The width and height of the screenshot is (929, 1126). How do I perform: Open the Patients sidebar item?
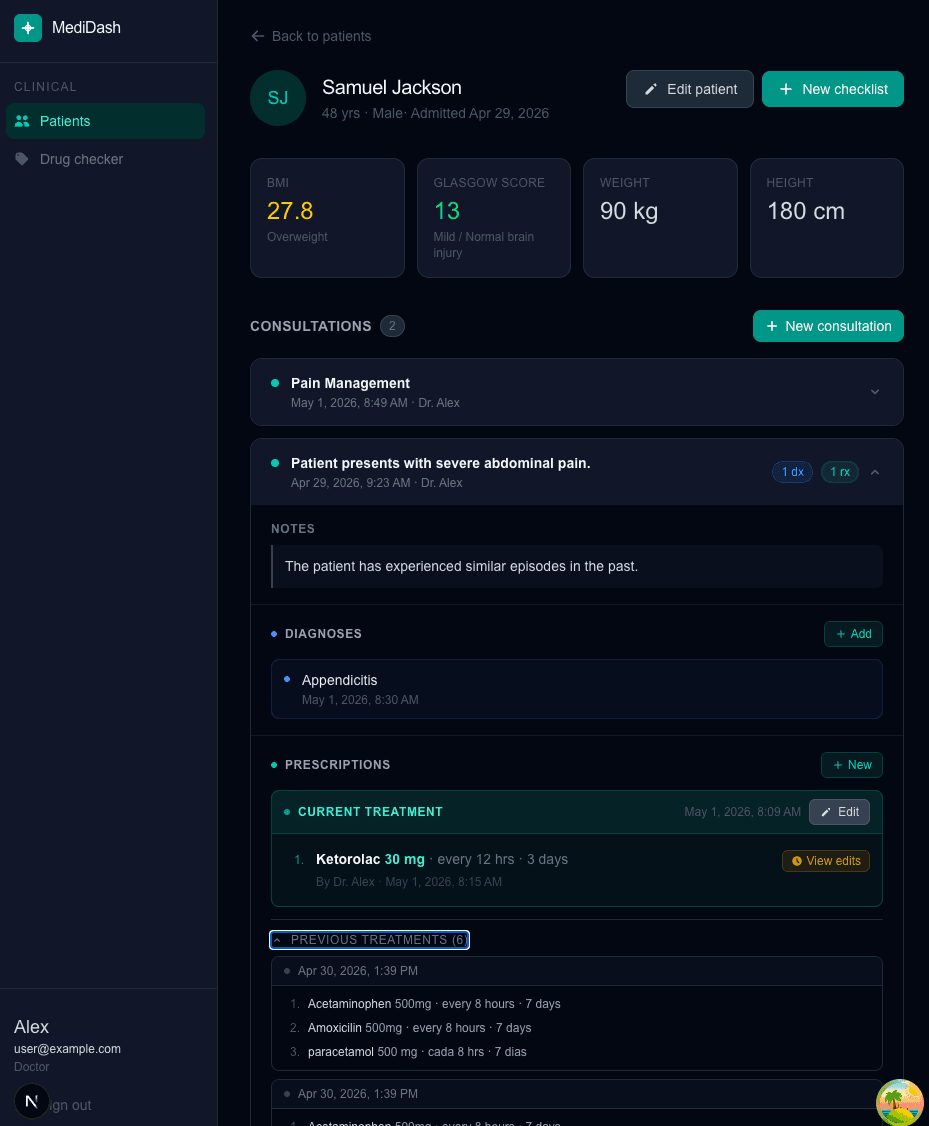(x=106, y=121)
